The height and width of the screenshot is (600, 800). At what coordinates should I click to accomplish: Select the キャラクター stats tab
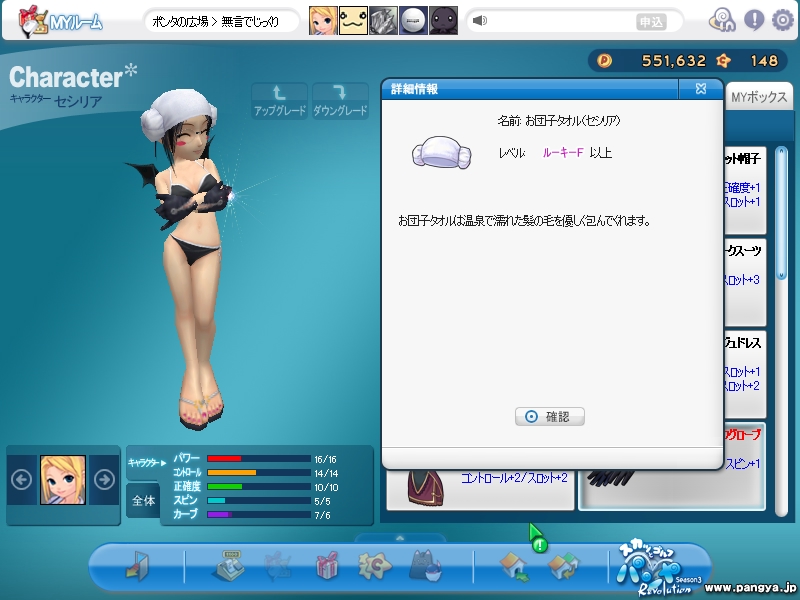145,463
